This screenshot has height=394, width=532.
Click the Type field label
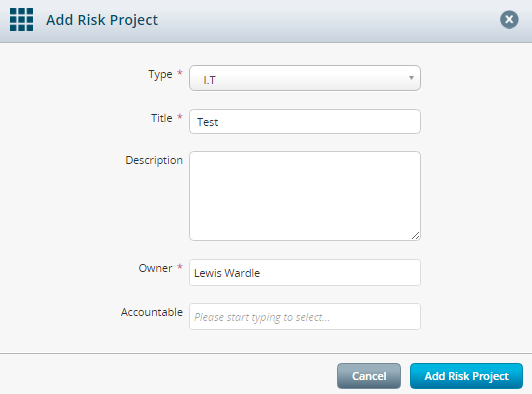[x=160, y=74]
